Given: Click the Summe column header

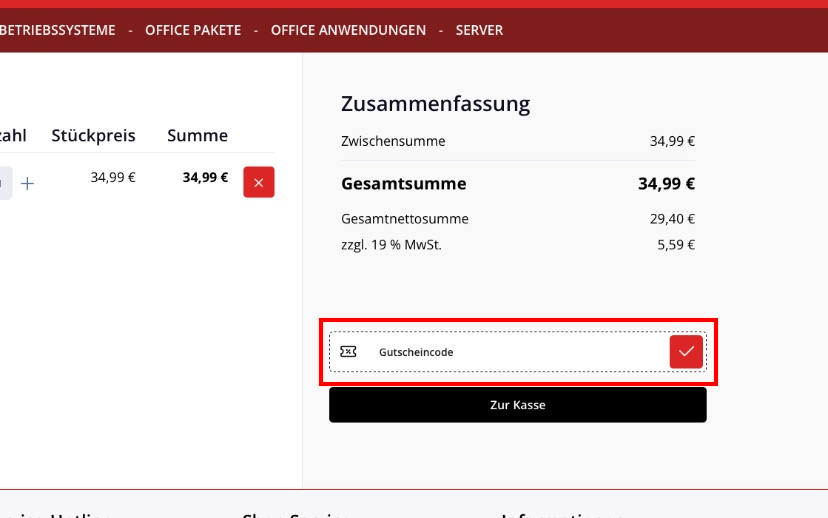Looking at the screenshot, I should pyautogui.click(x=197, y=136).
